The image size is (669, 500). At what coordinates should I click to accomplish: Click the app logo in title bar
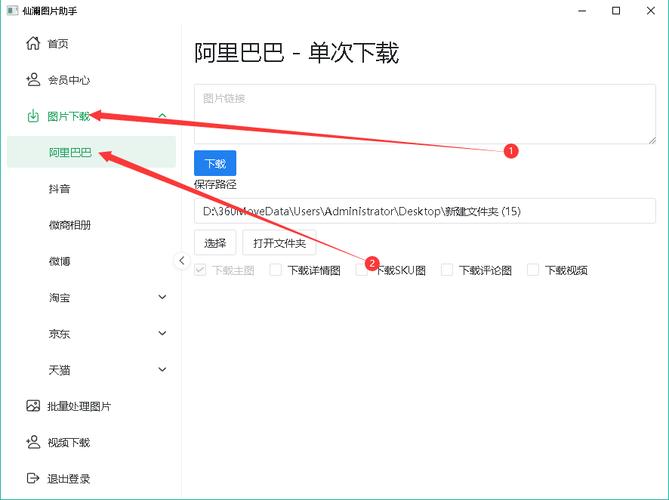(x=12, y=10)
